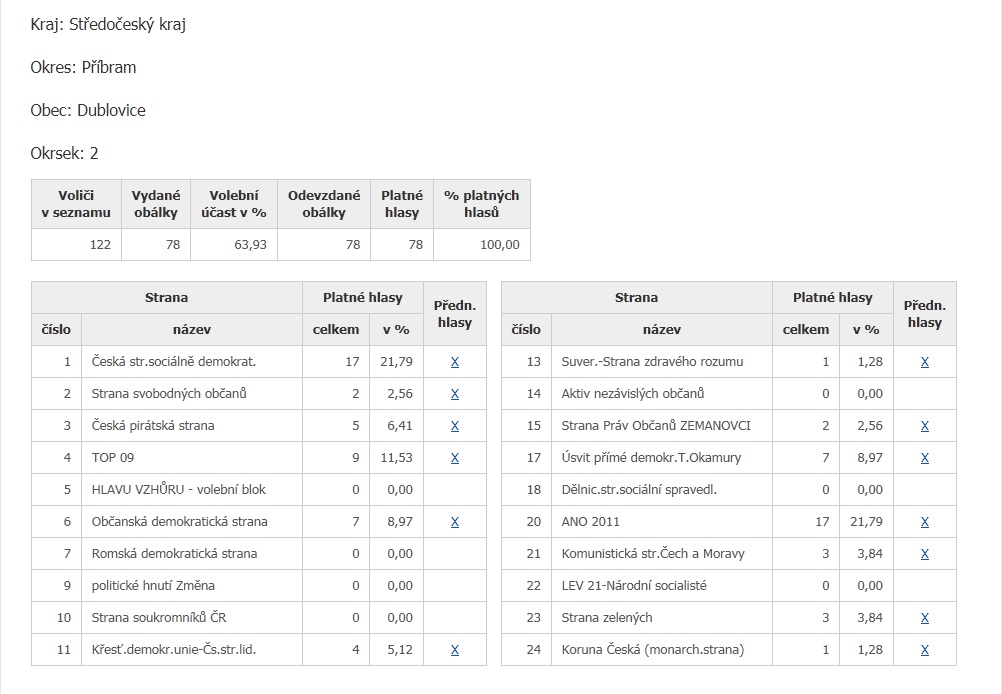Open preferential votes for Strana zelených
This screenshot has width=1002, height=694.
coord(924,618)
